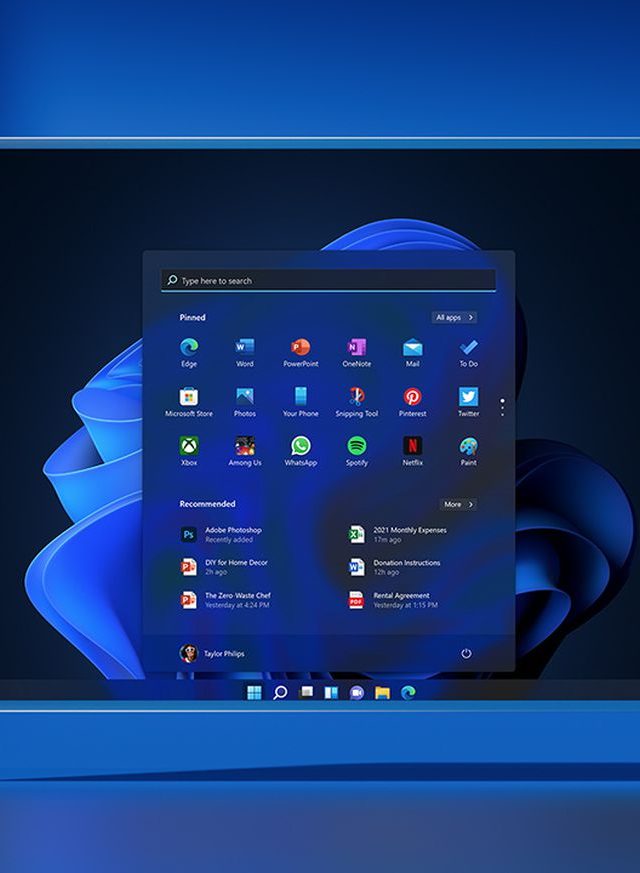Image resolution: width=640 pixels, height=873 pixels.
Task: Start the Xbox app
Action: (189, 447)
